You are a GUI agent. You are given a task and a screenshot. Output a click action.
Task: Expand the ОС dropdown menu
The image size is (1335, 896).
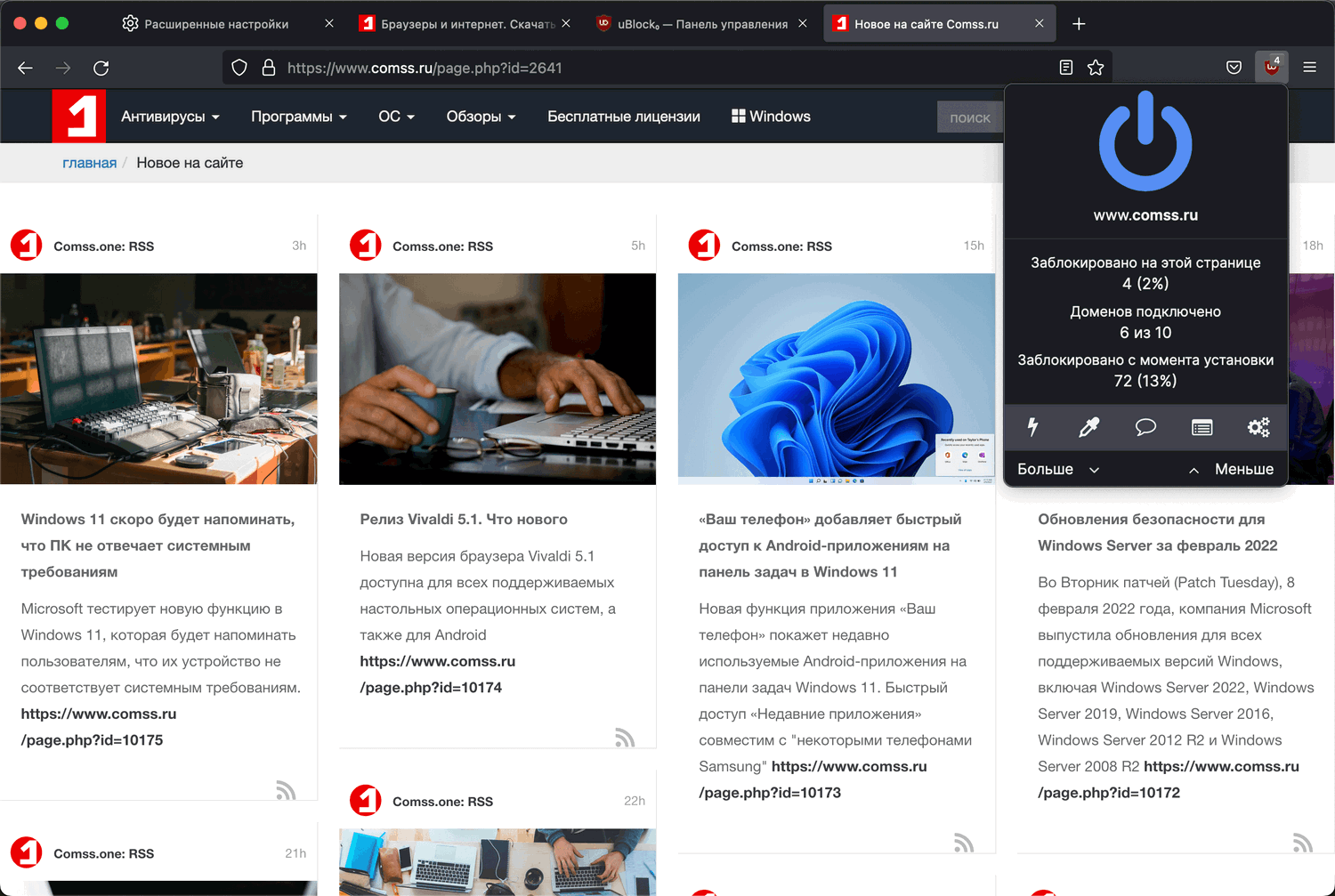397,117
